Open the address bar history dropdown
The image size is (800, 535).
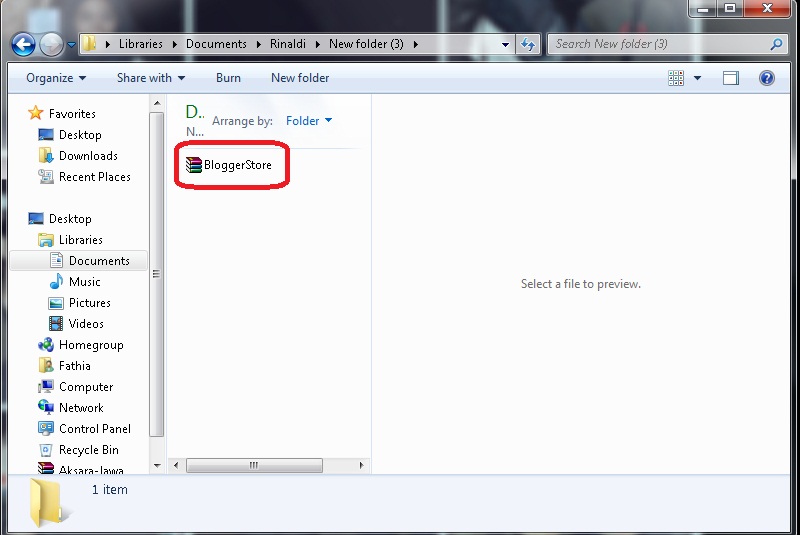505,44
